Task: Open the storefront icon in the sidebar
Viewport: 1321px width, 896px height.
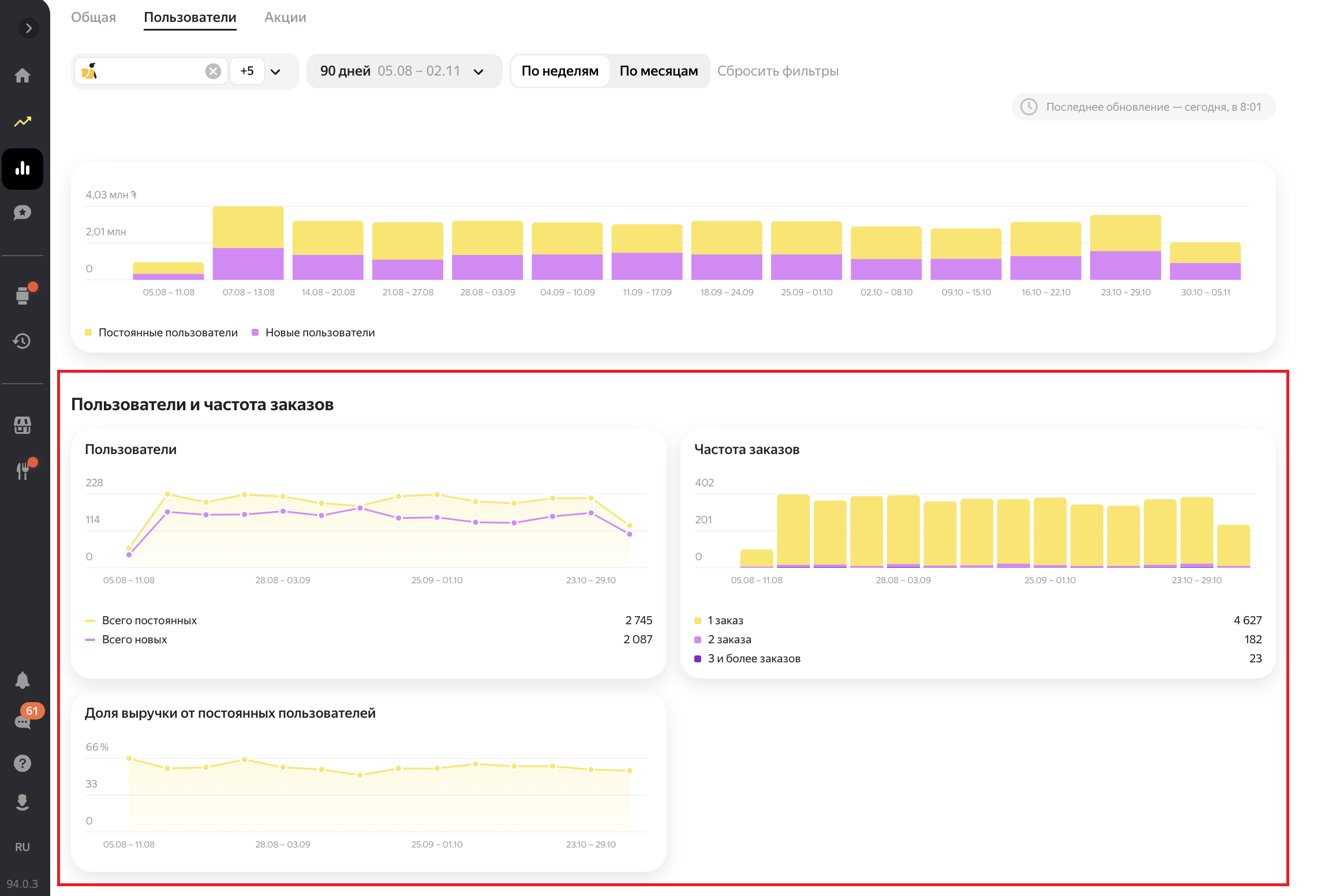Action: click(23, 425)
